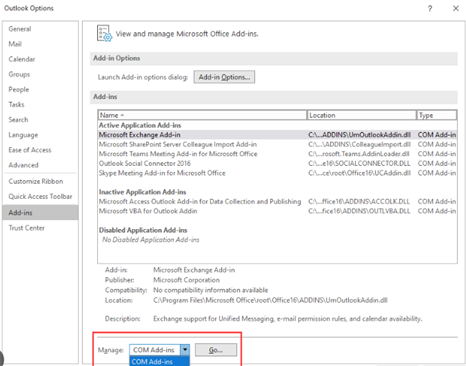Image resolution: width=466 pixels, height=366 pixels.
Task: Click the Add-in Options button
Action: click(224, 77)
